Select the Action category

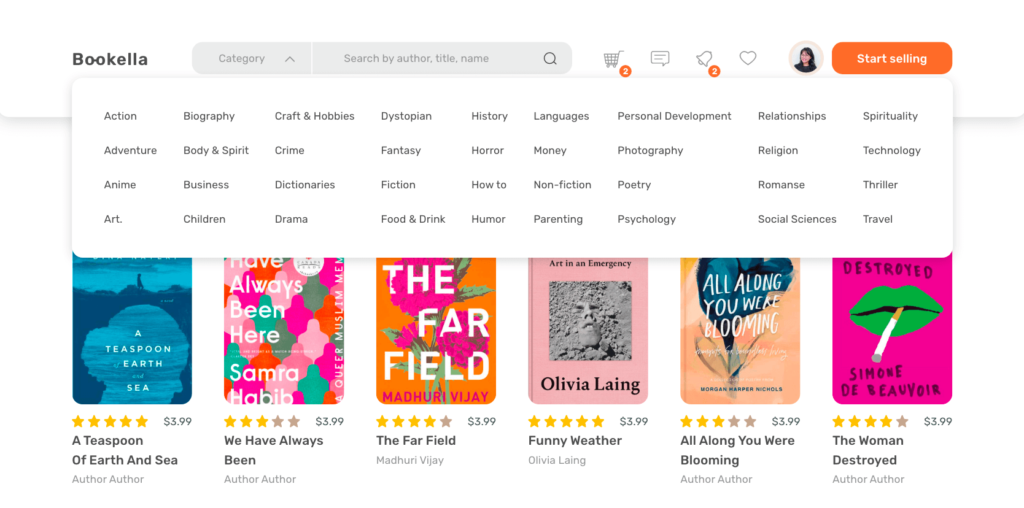pyautogui.click(x=120, y=116)
